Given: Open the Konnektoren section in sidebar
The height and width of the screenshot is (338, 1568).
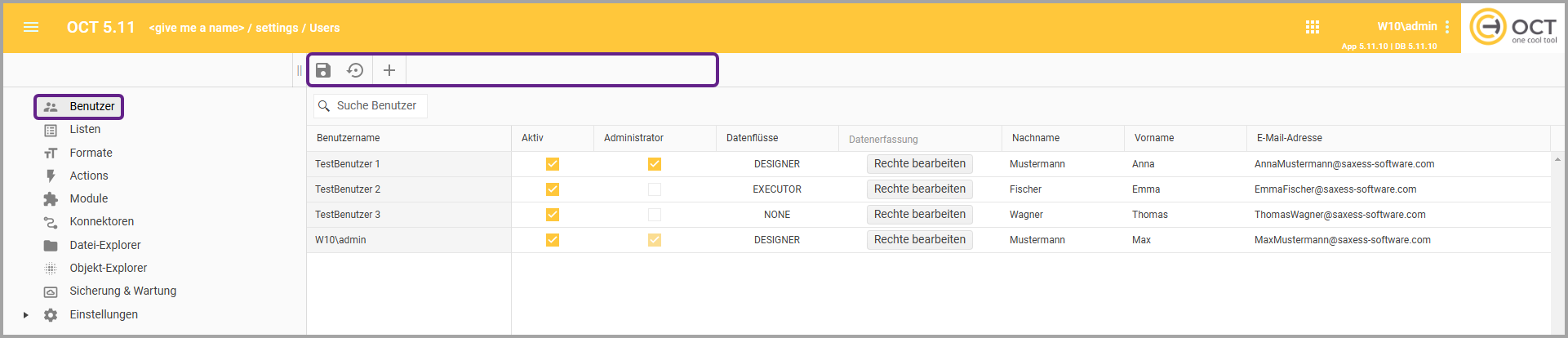Looking at the screenshot, I should [101, 221].
